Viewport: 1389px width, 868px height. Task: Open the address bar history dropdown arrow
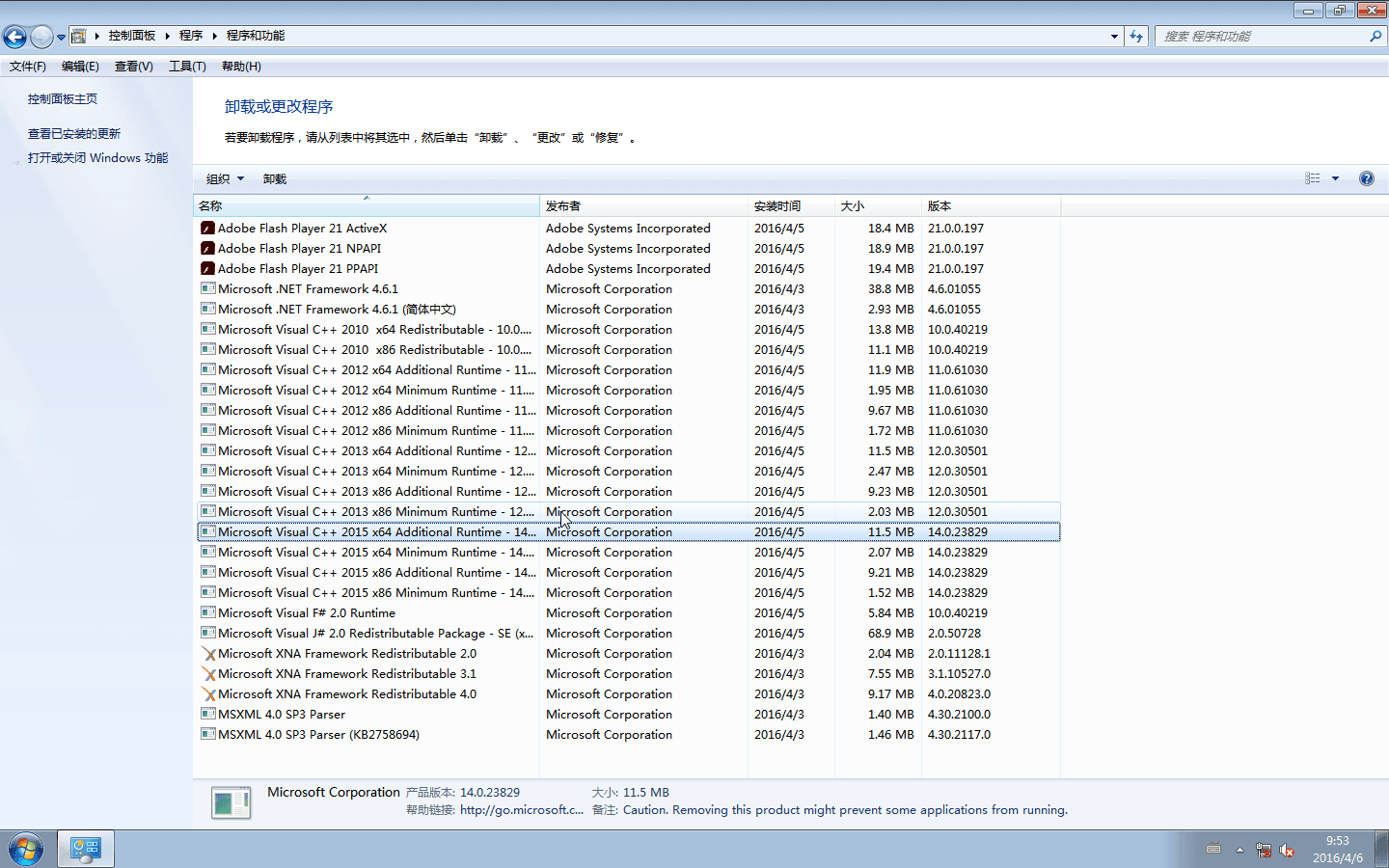click(1114, 37)
